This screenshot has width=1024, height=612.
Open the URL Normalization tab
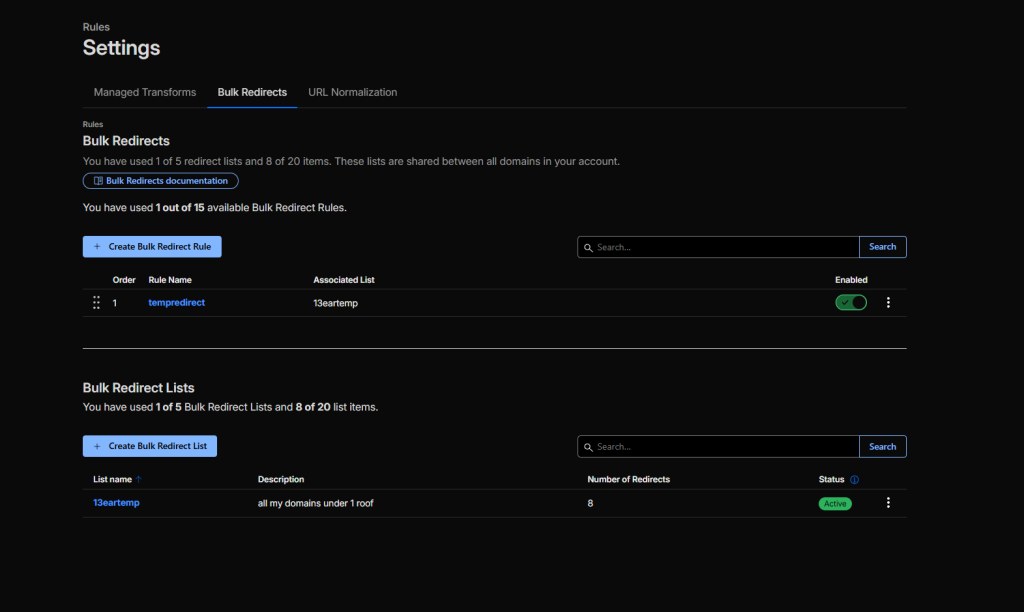(352, 92)
